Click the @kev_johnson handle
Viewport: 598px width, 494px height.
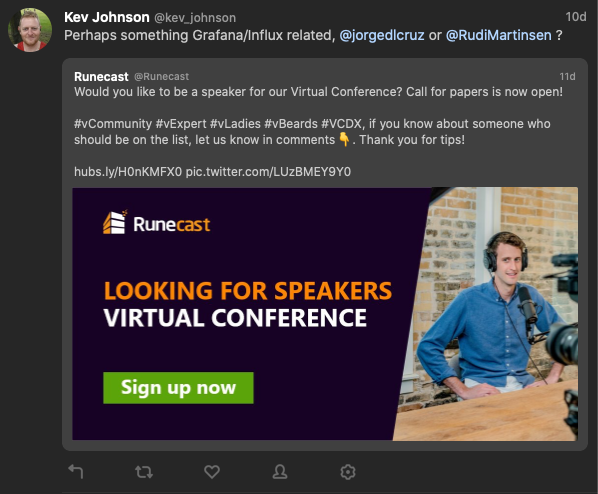tap(195, 18)
